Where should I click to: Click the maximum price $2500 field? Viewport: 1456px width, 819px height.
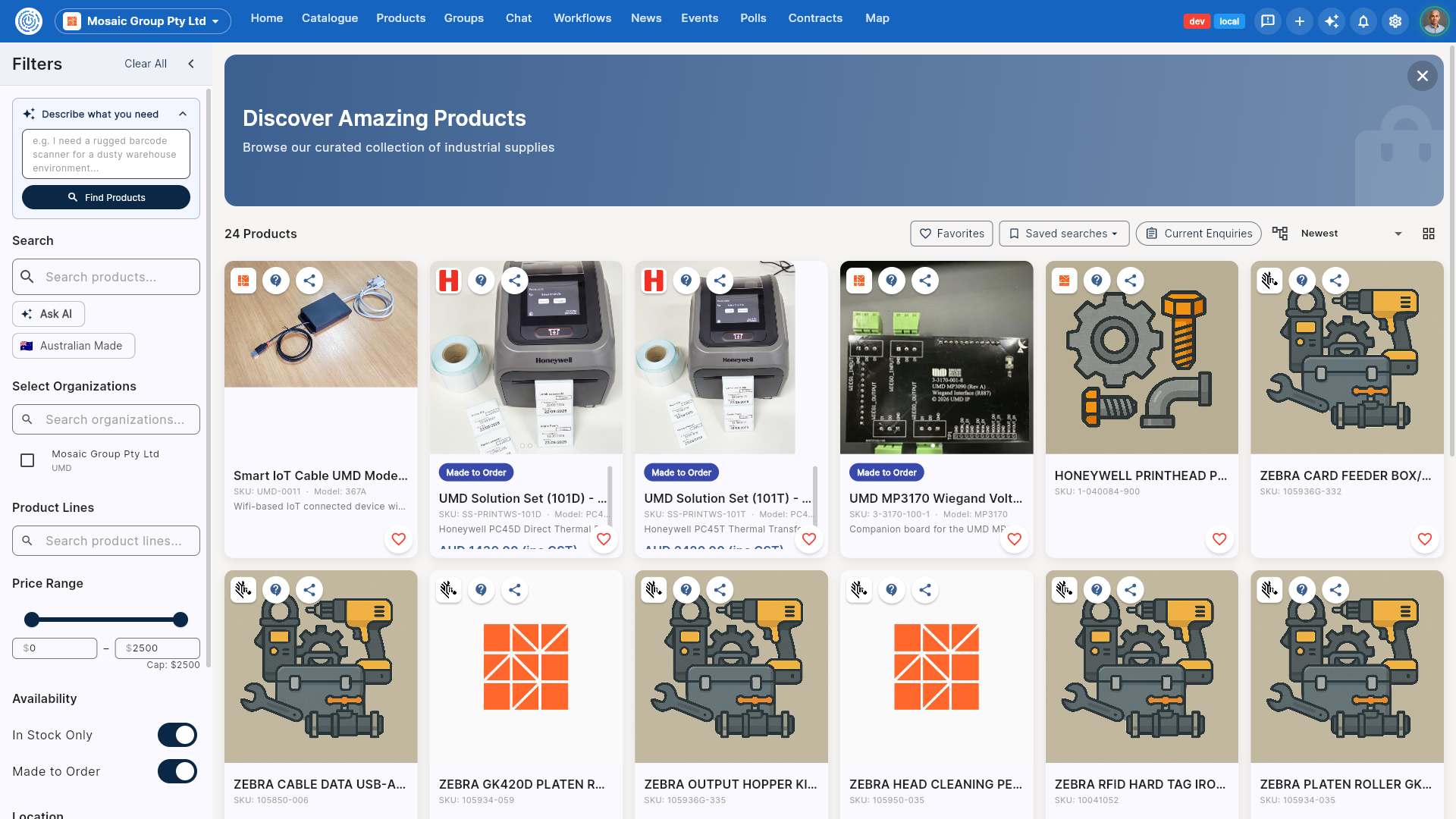pos(158,648)
